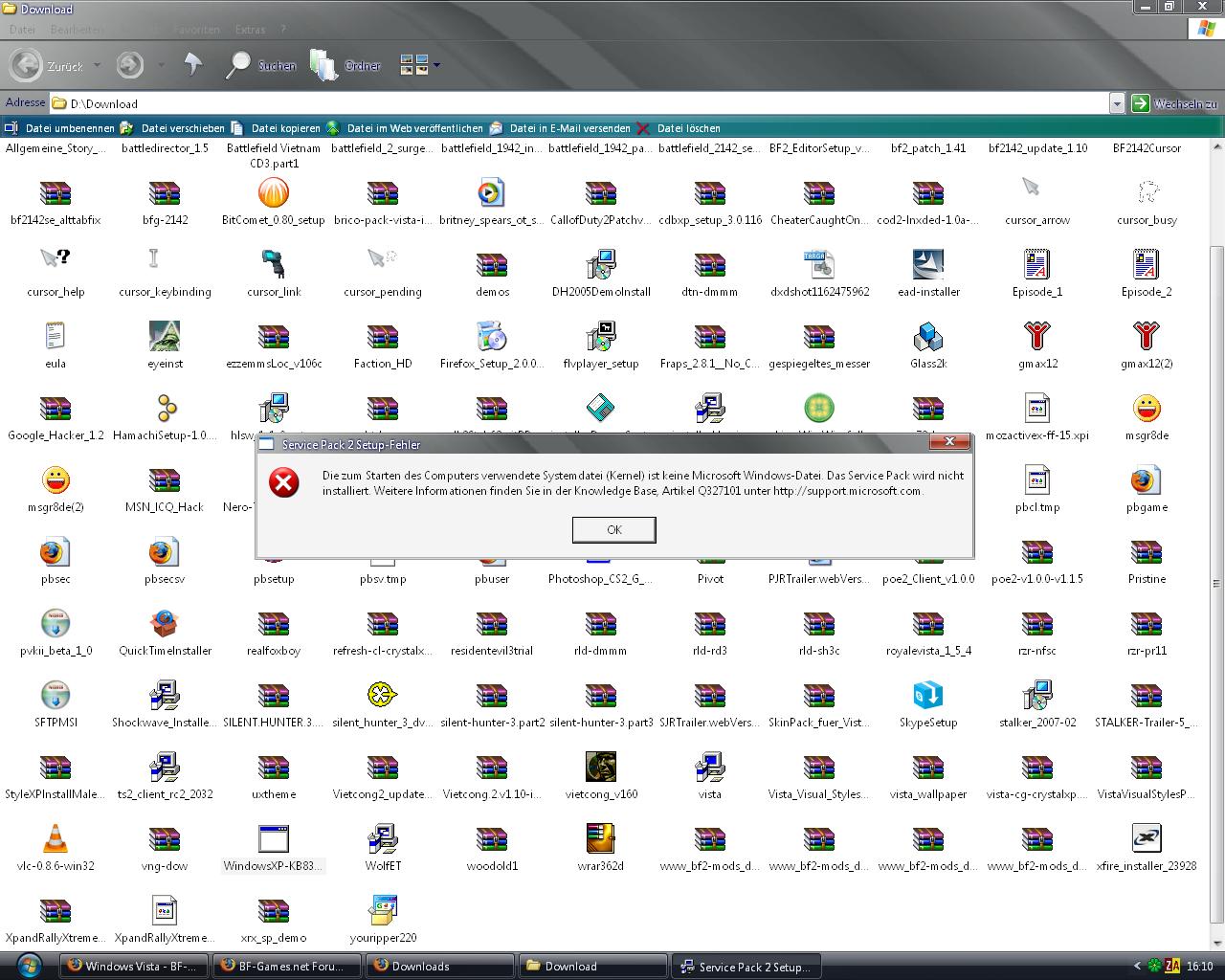Open the Extras menu

click(x=251, y=30)
